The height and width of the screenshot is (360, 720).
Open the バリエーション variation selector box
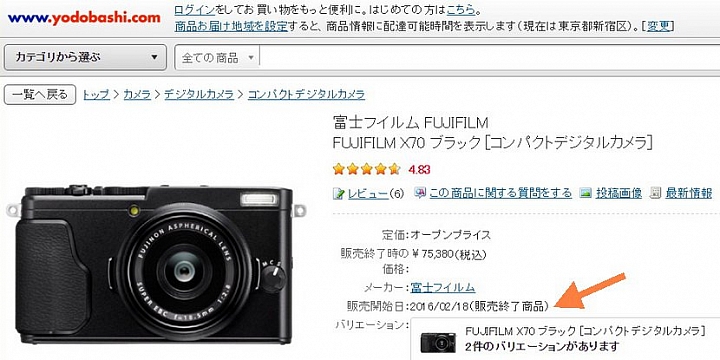pyautogui.click(x=565, y=339)
